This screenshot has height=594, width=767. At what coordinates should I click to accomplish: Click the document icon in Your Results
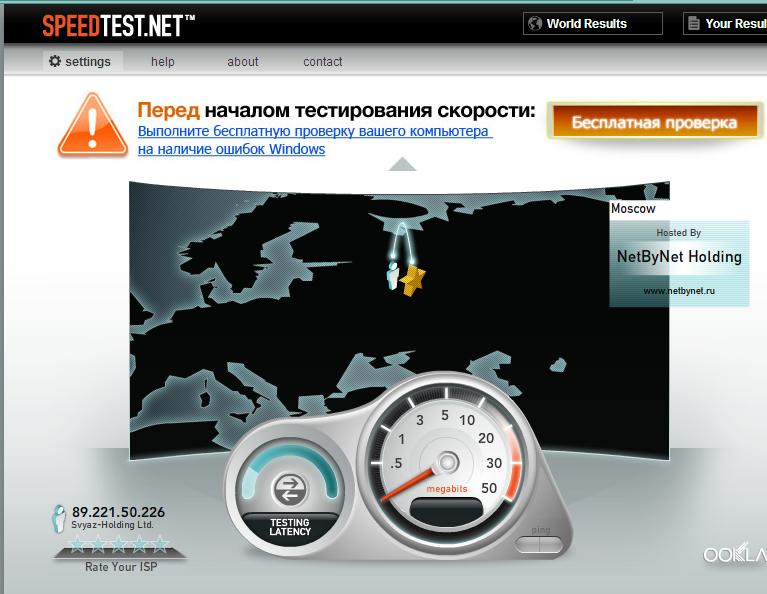coord(694,23)
